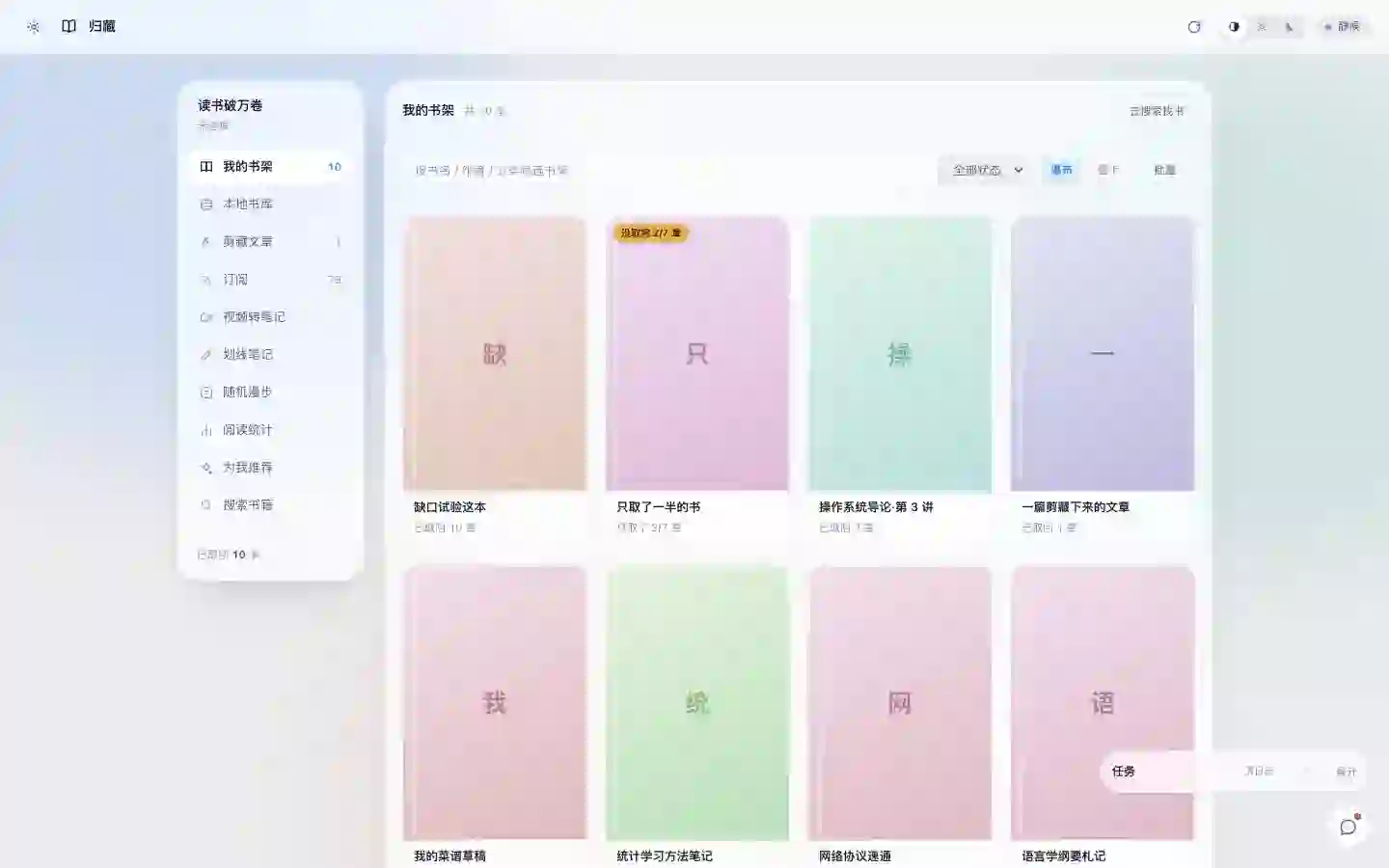Click the 读书破万卷 sidebar heading
Viewport: 1389px width, 868px height.
[231, 105]
